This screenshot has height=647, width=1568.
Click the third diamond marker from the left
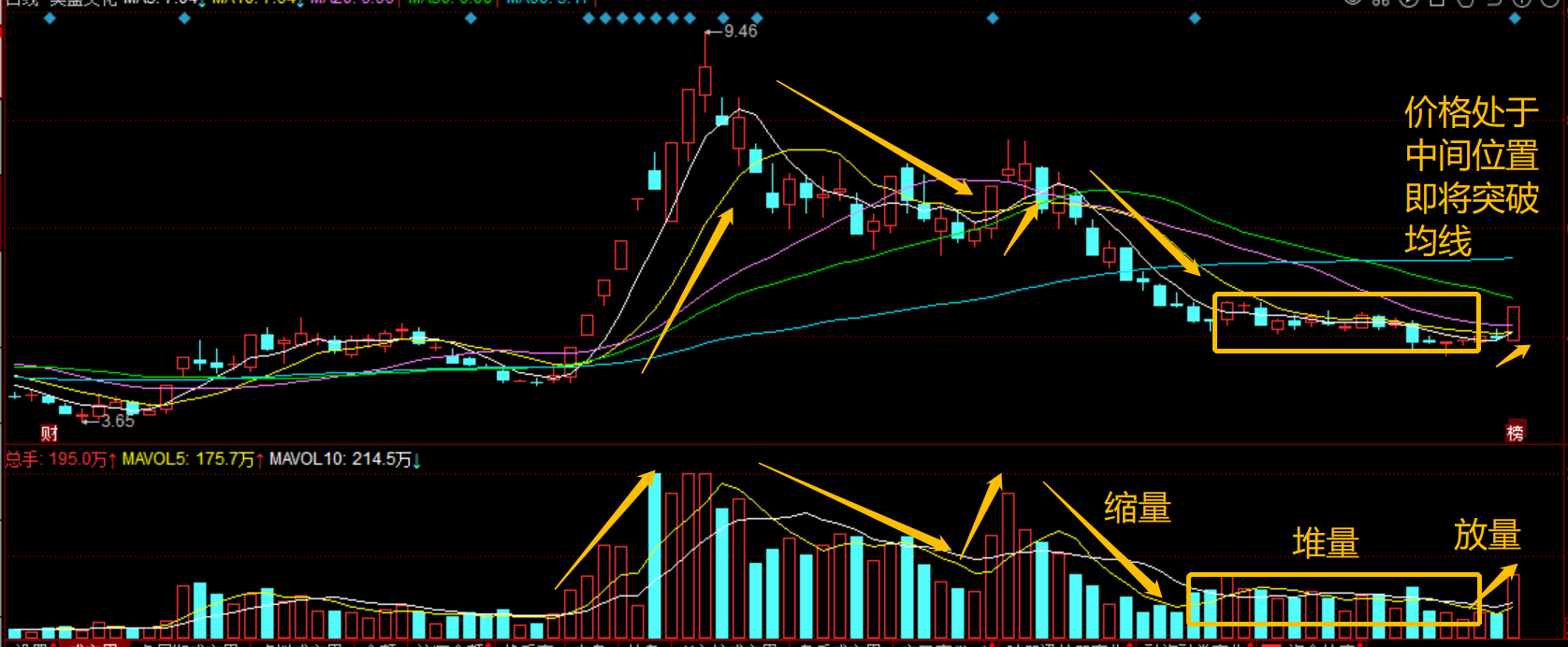pyautogui.click(x=471, y=18)
